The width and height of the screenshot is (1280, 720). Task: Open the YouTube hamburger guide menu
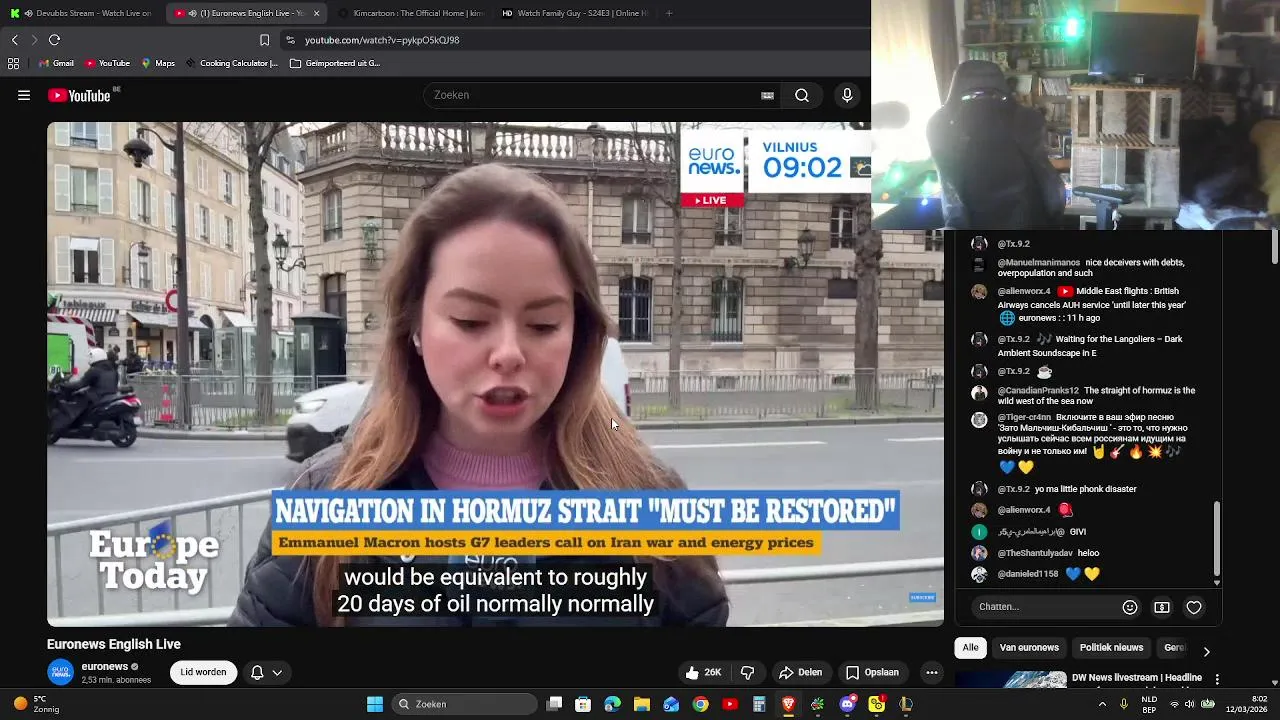coord(24,95)
